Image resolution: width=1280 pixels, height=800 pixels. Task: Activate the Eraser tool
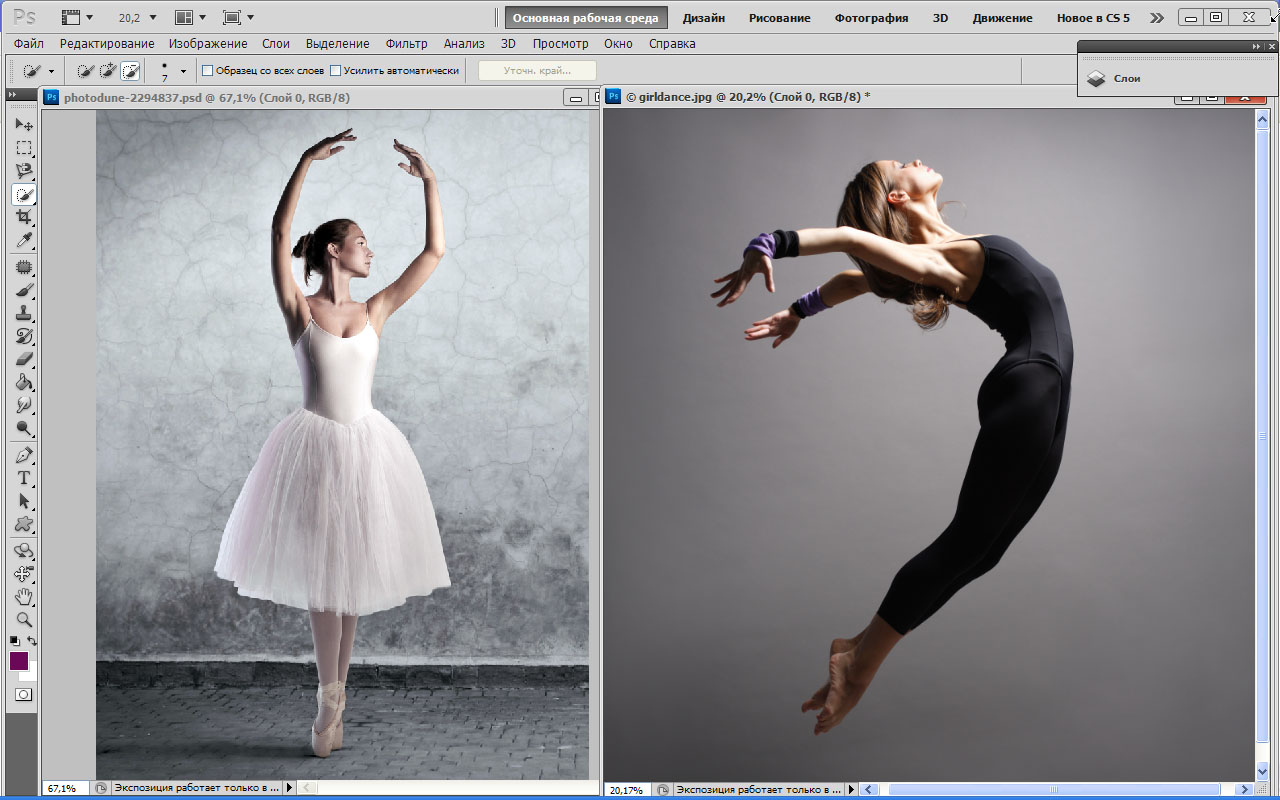24,359
